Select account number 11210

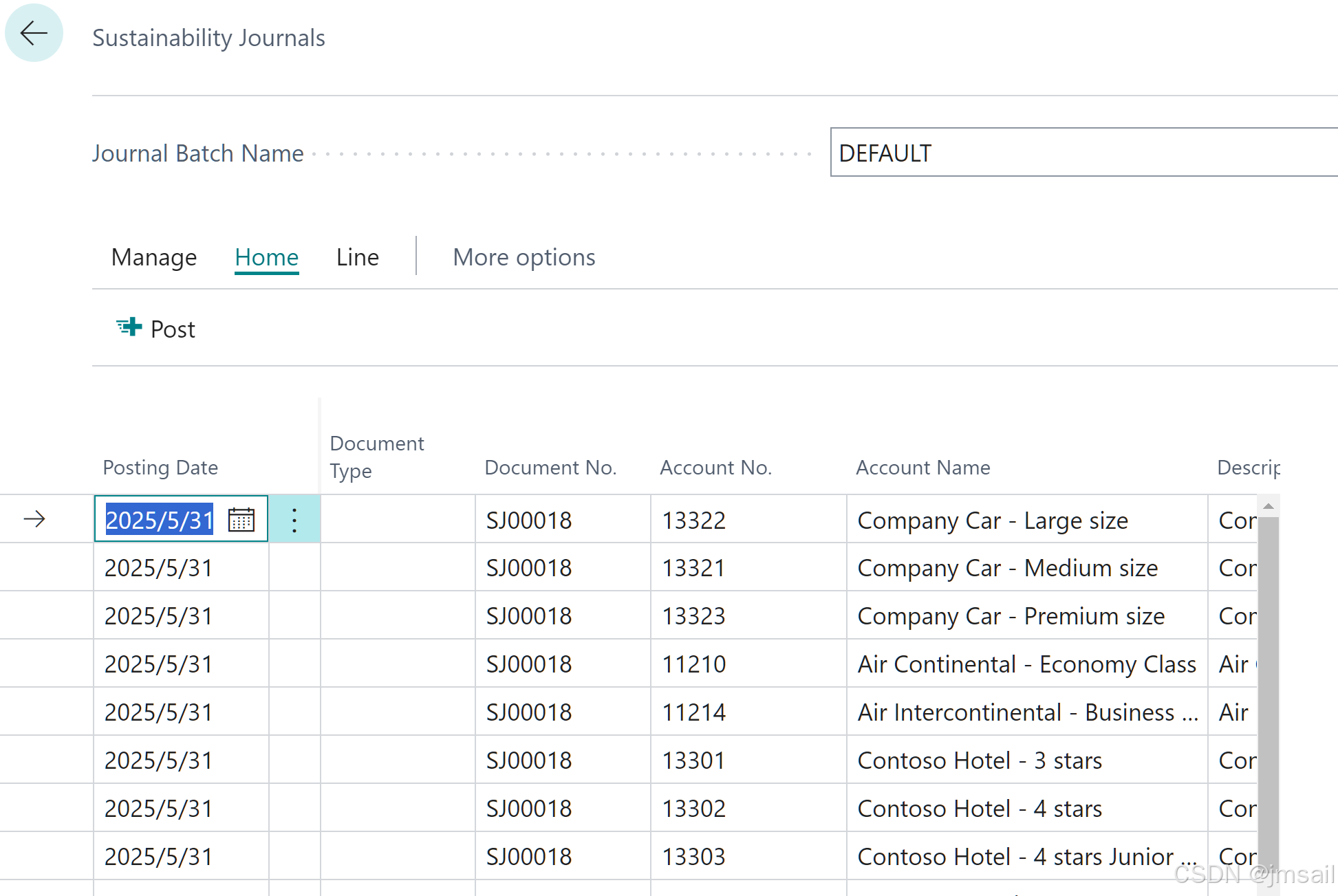pos(694,664)
